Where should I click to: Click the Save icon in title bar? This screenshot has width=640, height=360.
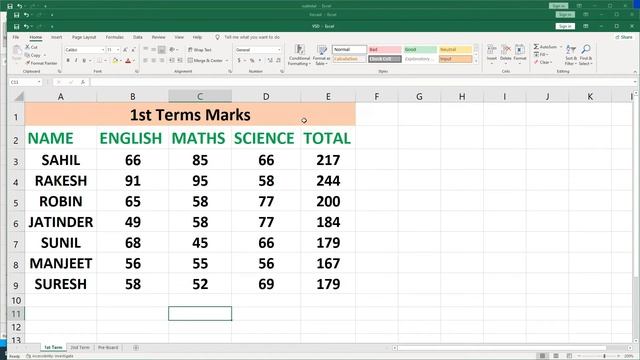[16, 27]
